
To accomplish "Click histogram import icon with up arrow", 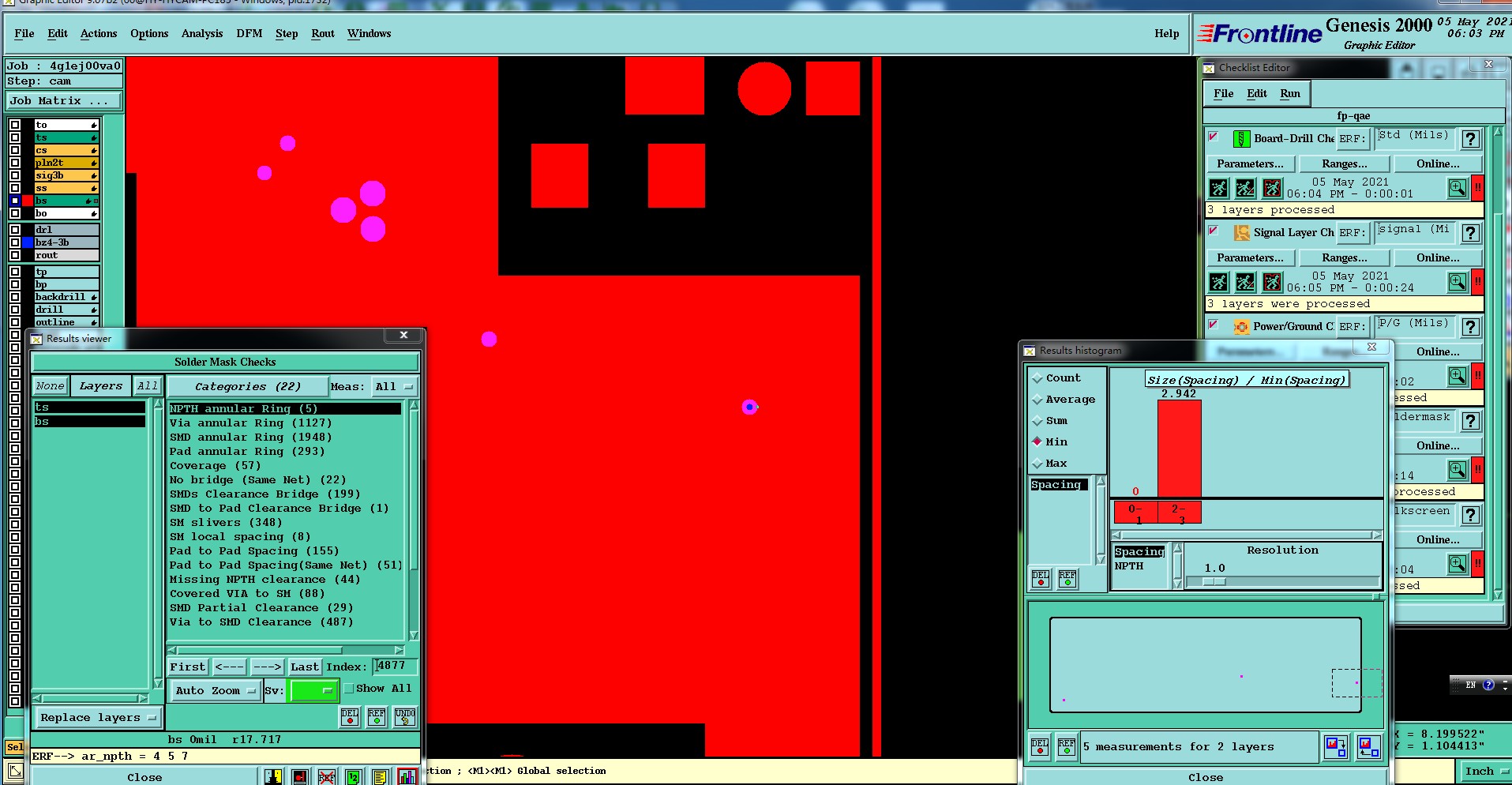I will (1369, 746).
